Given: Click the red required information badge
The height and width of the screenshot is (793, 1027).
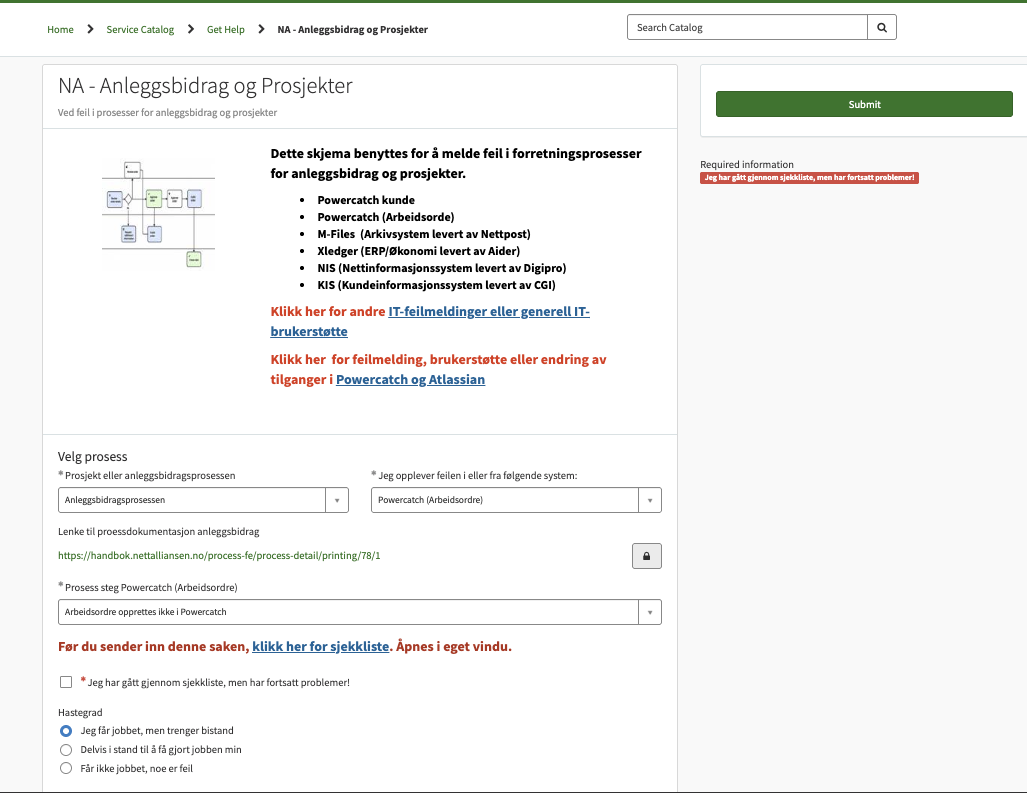Looking at the screenshot, I should coord(809,178).
